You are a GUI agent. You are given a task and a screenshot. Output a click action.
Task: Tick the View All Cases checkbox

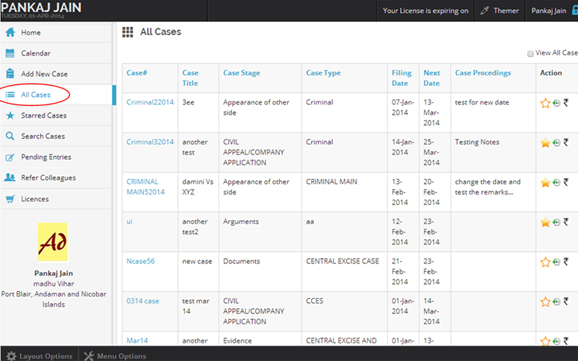pos(530,54)
